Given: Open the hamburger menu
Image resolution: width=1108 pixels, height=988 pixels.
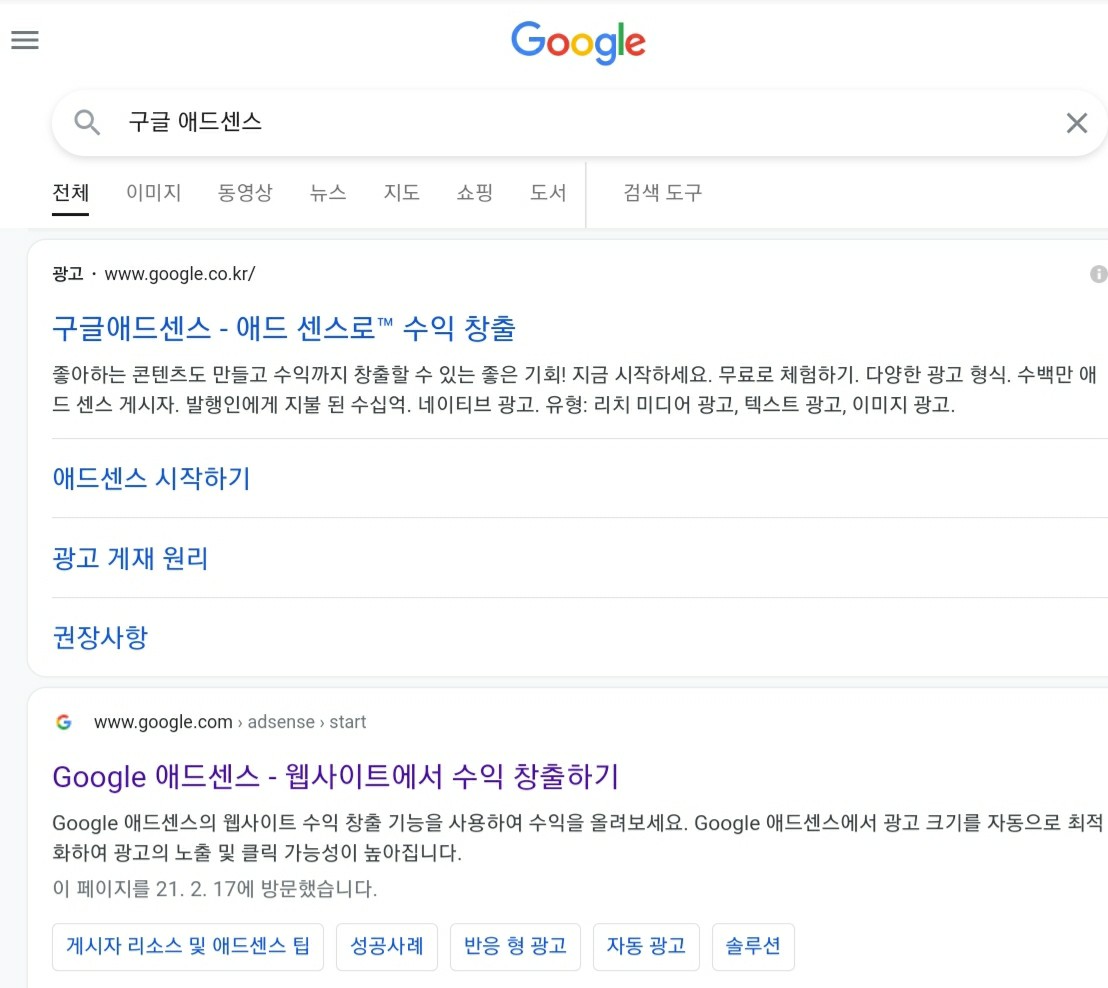Looking at the screenshot, I should point(25,40).
